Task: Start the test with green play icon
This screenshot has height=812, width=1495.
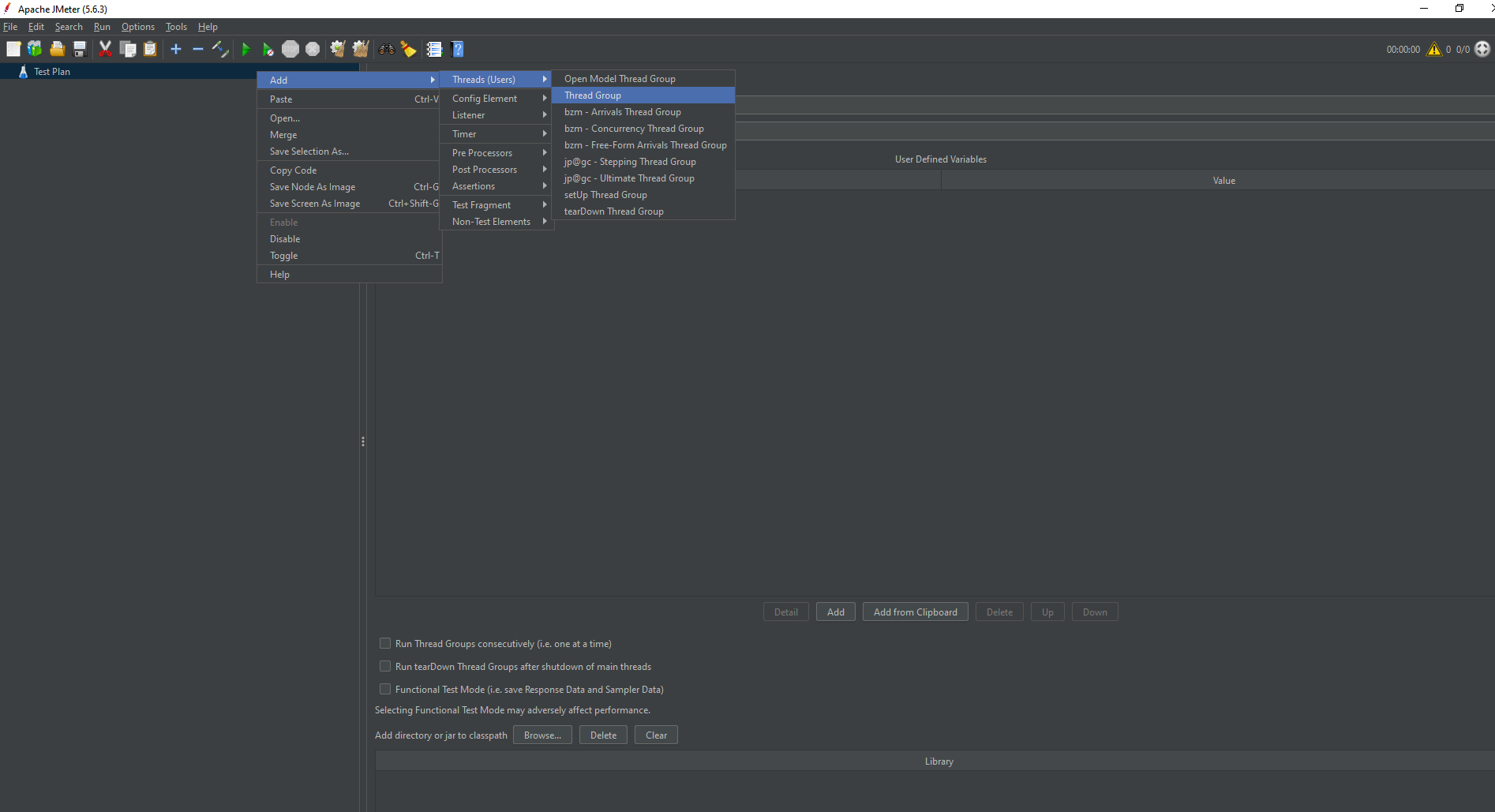Action: click(x=245, y=49)
